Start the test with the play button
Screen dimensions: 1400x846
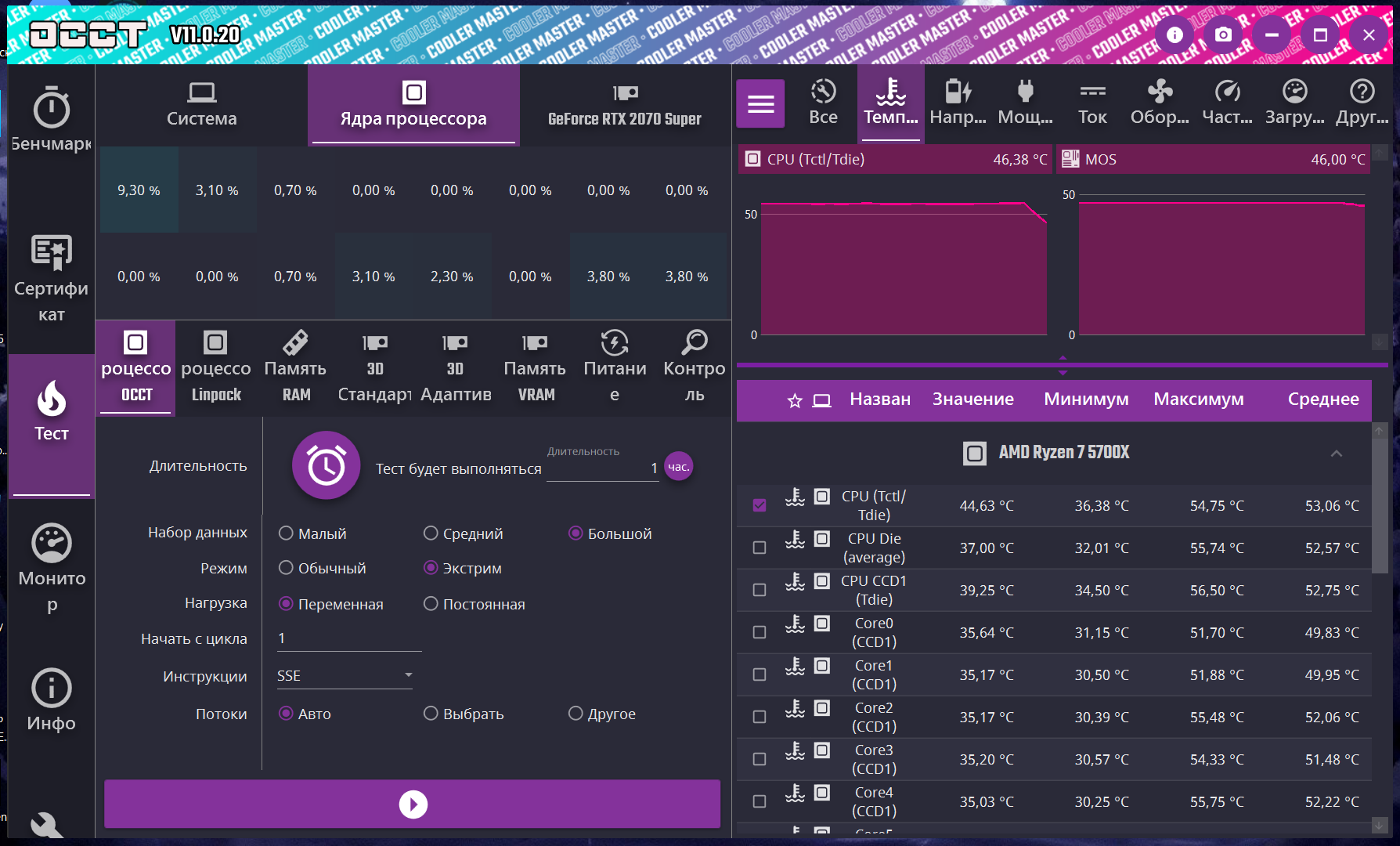pos(413,804)
